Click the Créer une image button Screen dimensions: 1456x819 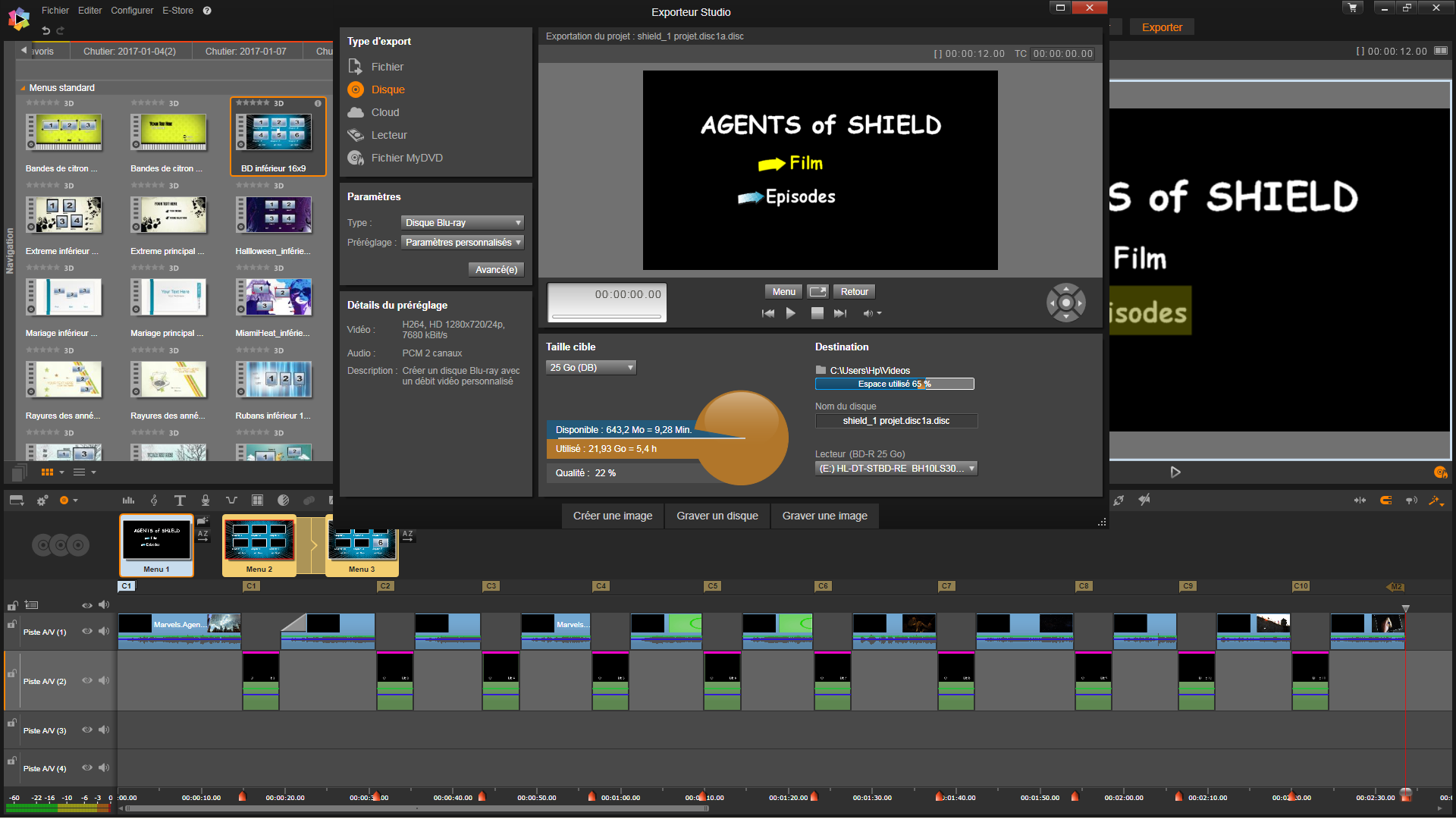tap(613, 516)
